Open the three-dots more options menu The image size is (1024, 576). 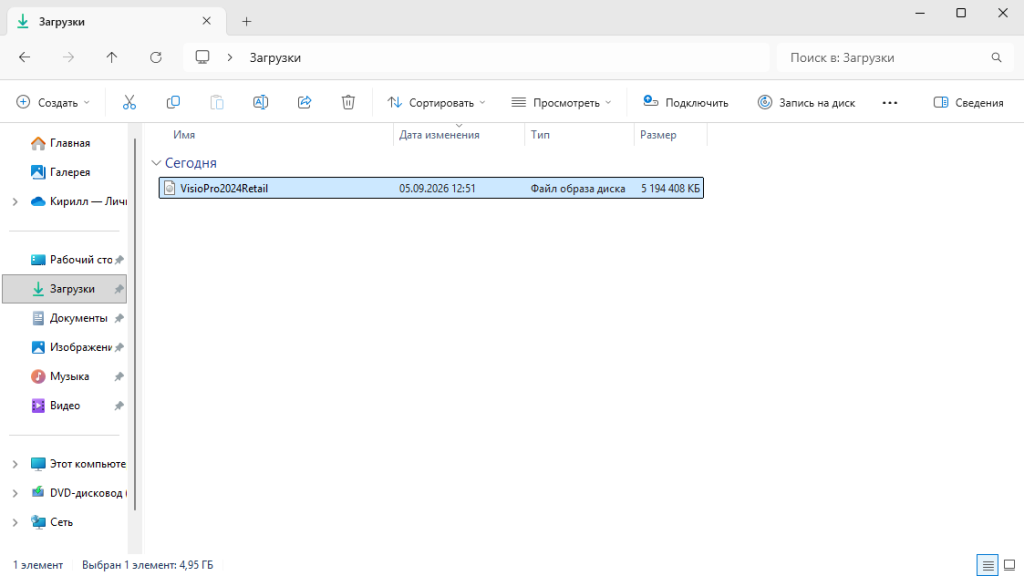point(889,103)
